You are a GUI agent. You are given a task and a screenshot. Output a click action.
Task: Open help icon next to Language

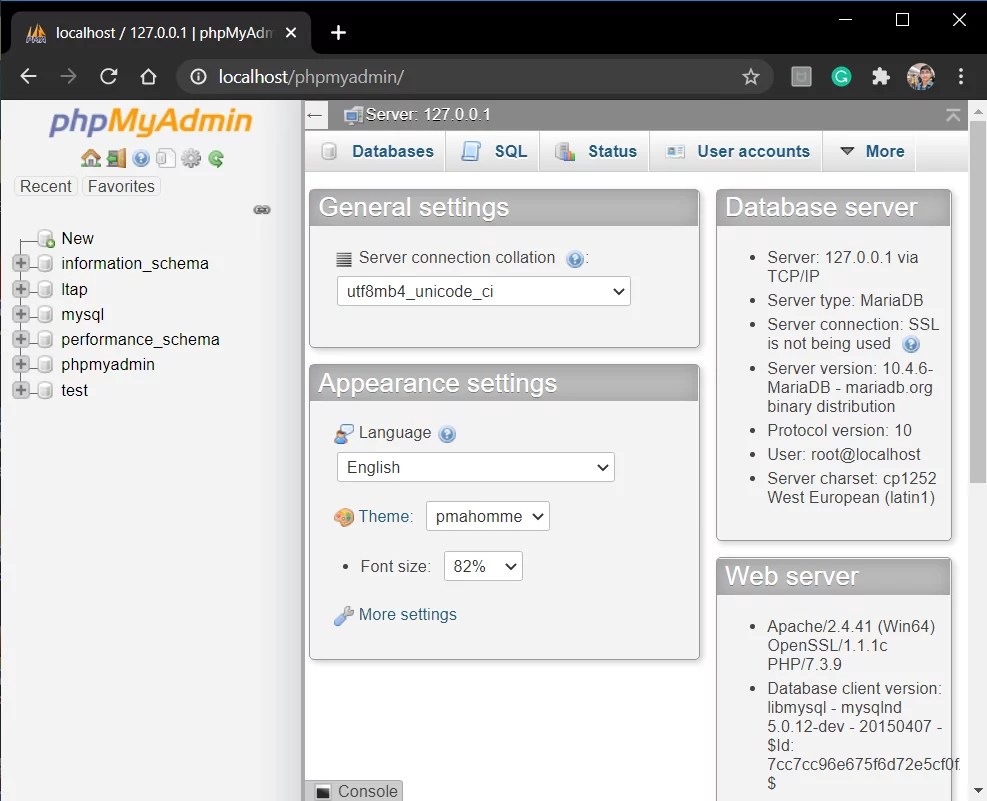click(447, 433)
